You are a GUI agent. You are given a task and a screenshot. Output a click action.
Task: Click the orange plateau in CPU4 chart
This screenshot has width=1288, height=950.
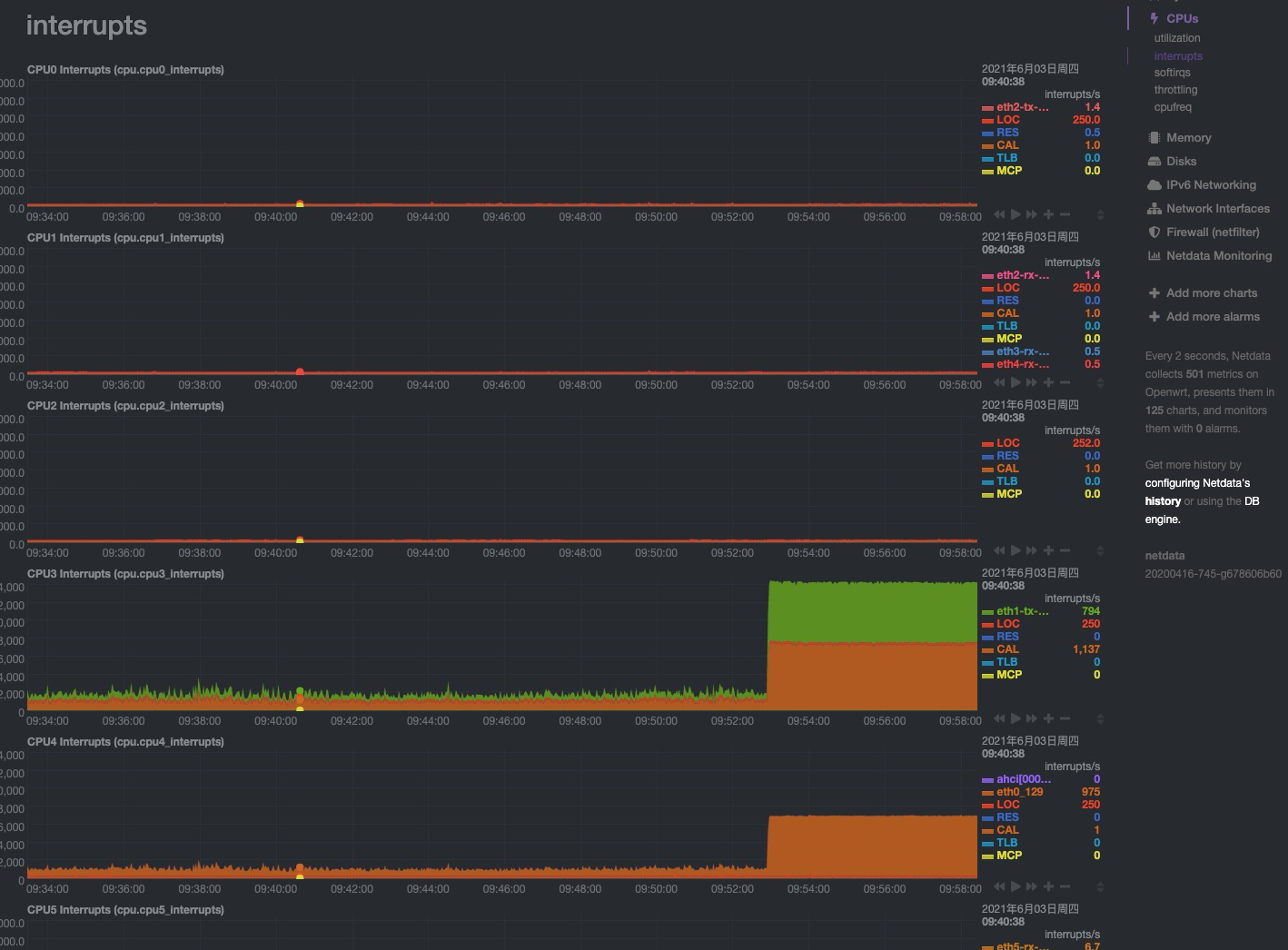(x=872, y=845)
